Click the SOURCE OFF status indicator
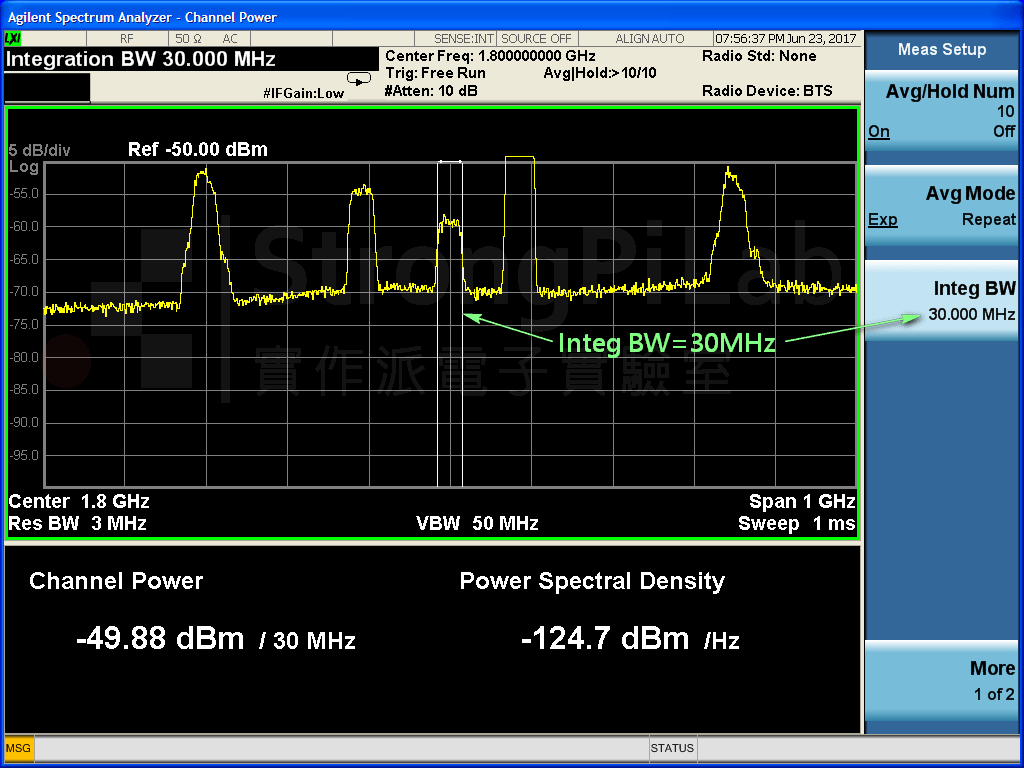Viewport: 1024px width, 768px height. point(536,39)
